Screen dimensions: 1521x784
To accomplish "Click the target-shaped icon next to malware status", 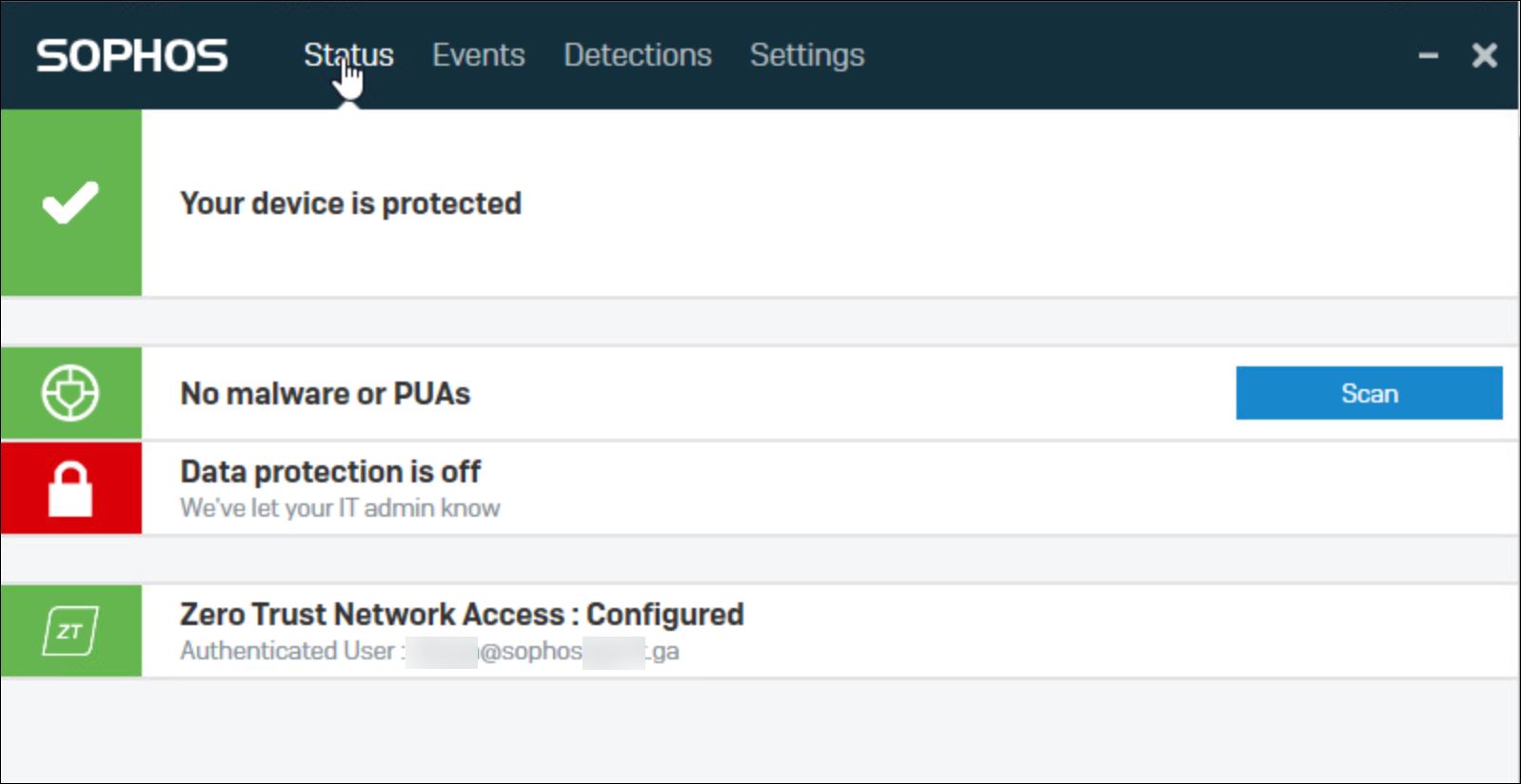I will (x=71, y=393).
